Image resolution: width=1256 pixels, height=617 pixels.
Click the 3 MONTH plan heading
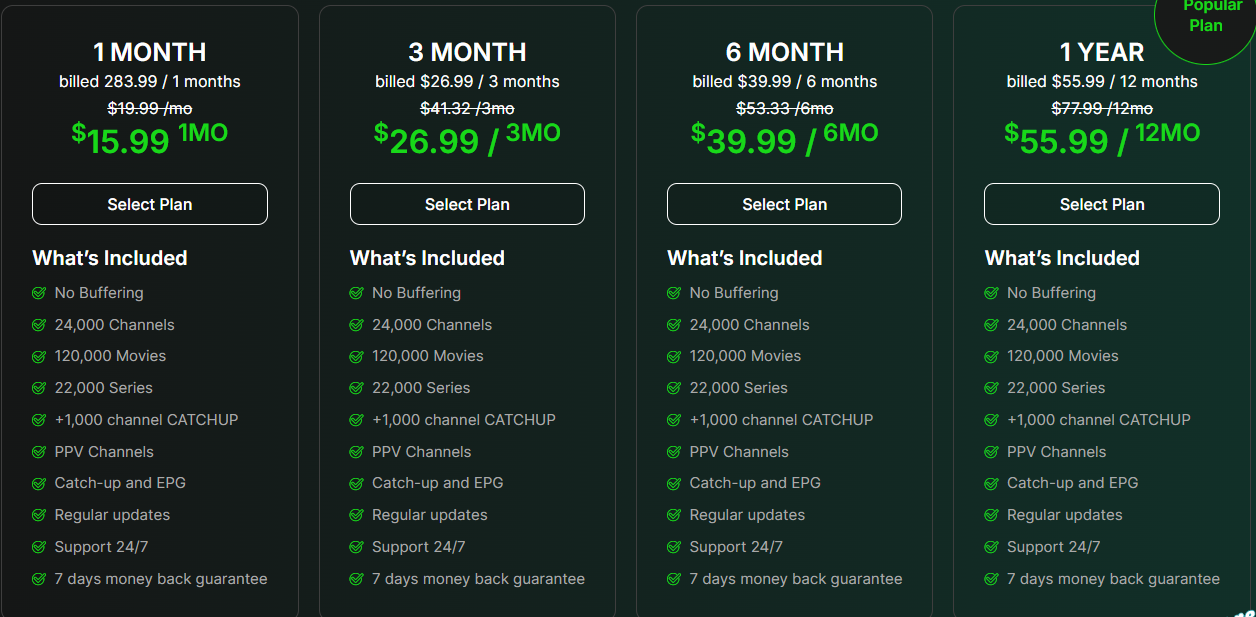click(467, 52)
